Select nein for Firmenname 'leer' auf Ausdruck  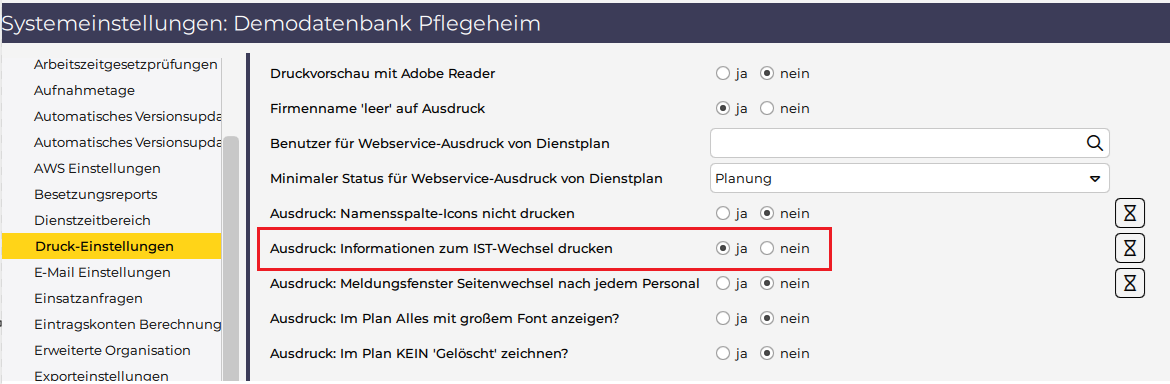click(x=766, y=109)
